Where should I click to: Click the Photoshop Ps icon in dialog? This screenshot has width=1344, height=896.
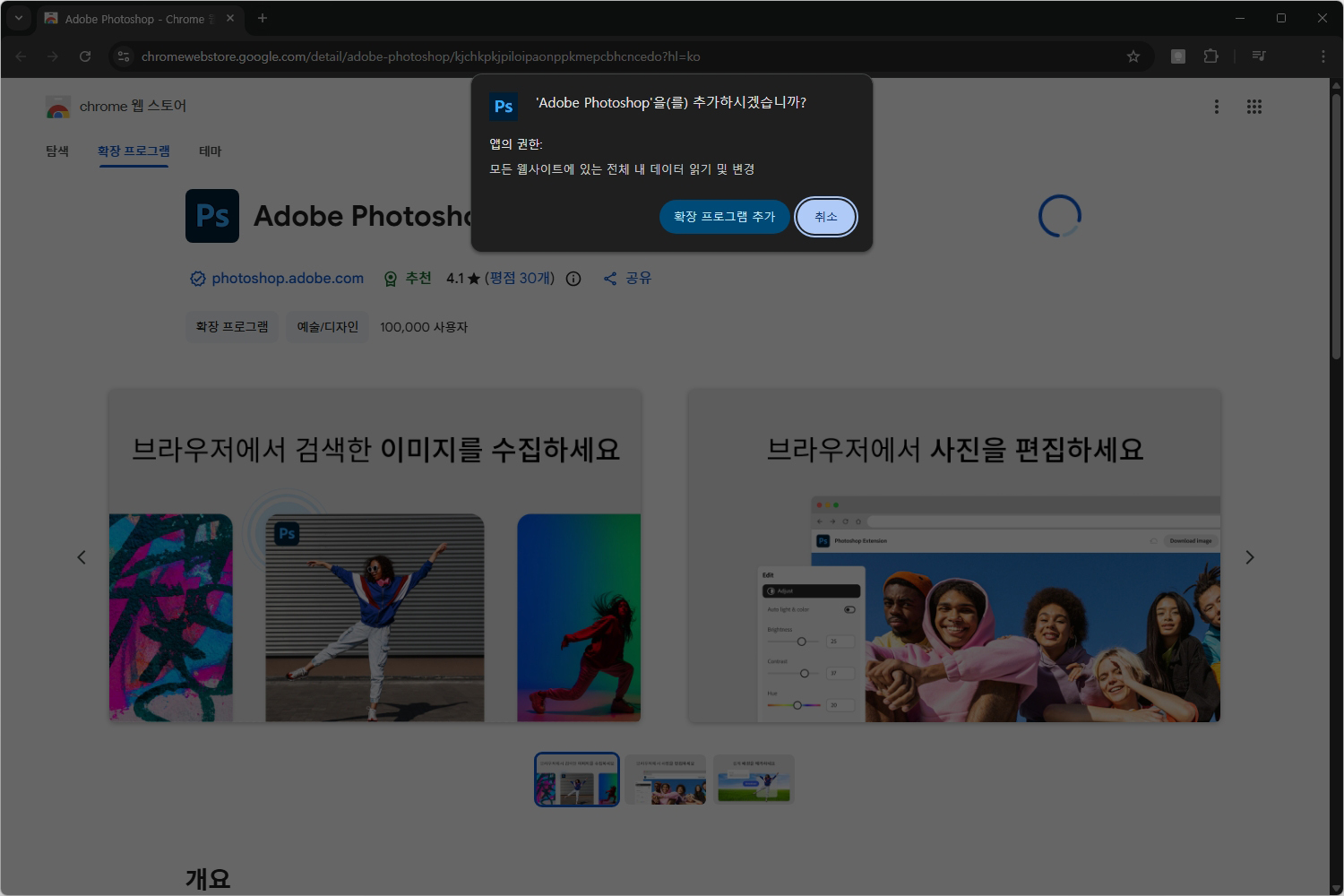(504, 107)
